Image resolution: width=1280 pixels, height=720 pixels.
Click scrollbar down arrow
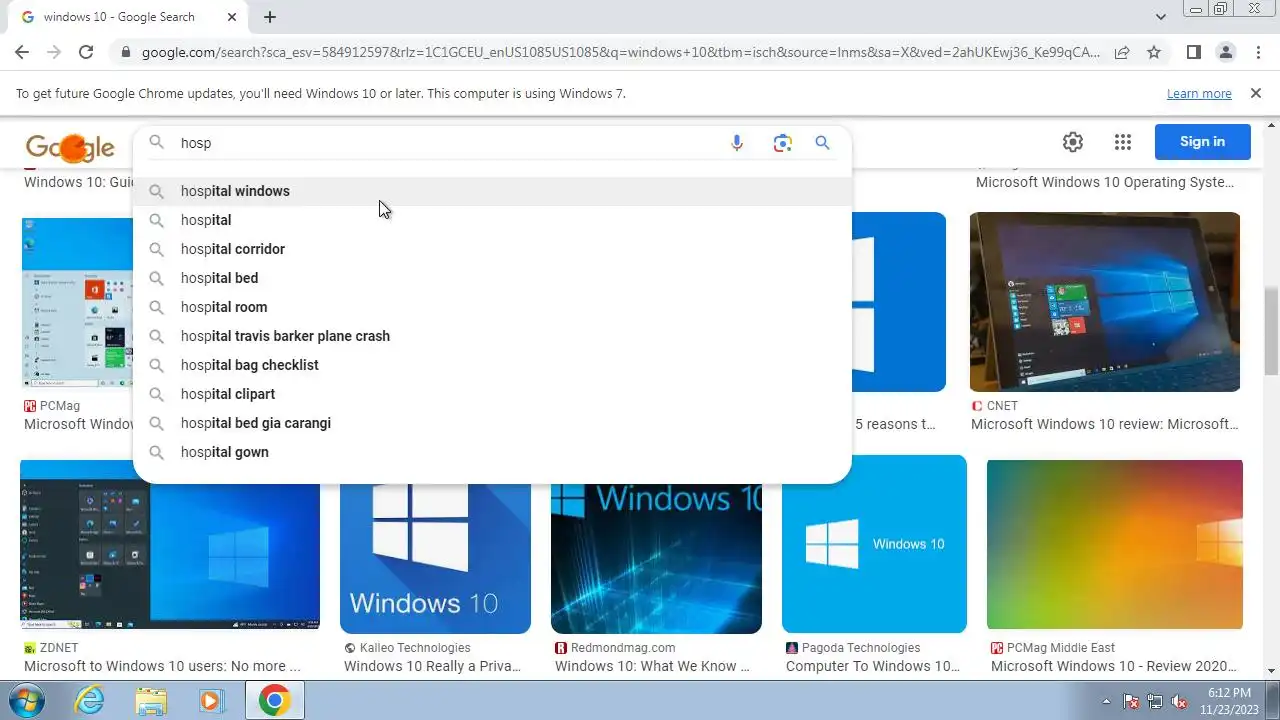coord(1271,672)
